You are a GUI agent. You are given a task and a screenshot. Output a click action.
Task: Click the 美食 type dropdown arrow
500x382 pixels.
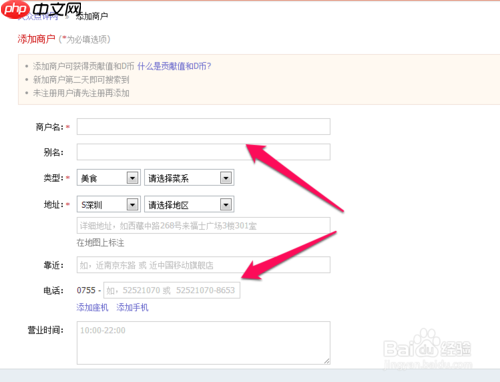pyautogui.click(x=133, y=178)
